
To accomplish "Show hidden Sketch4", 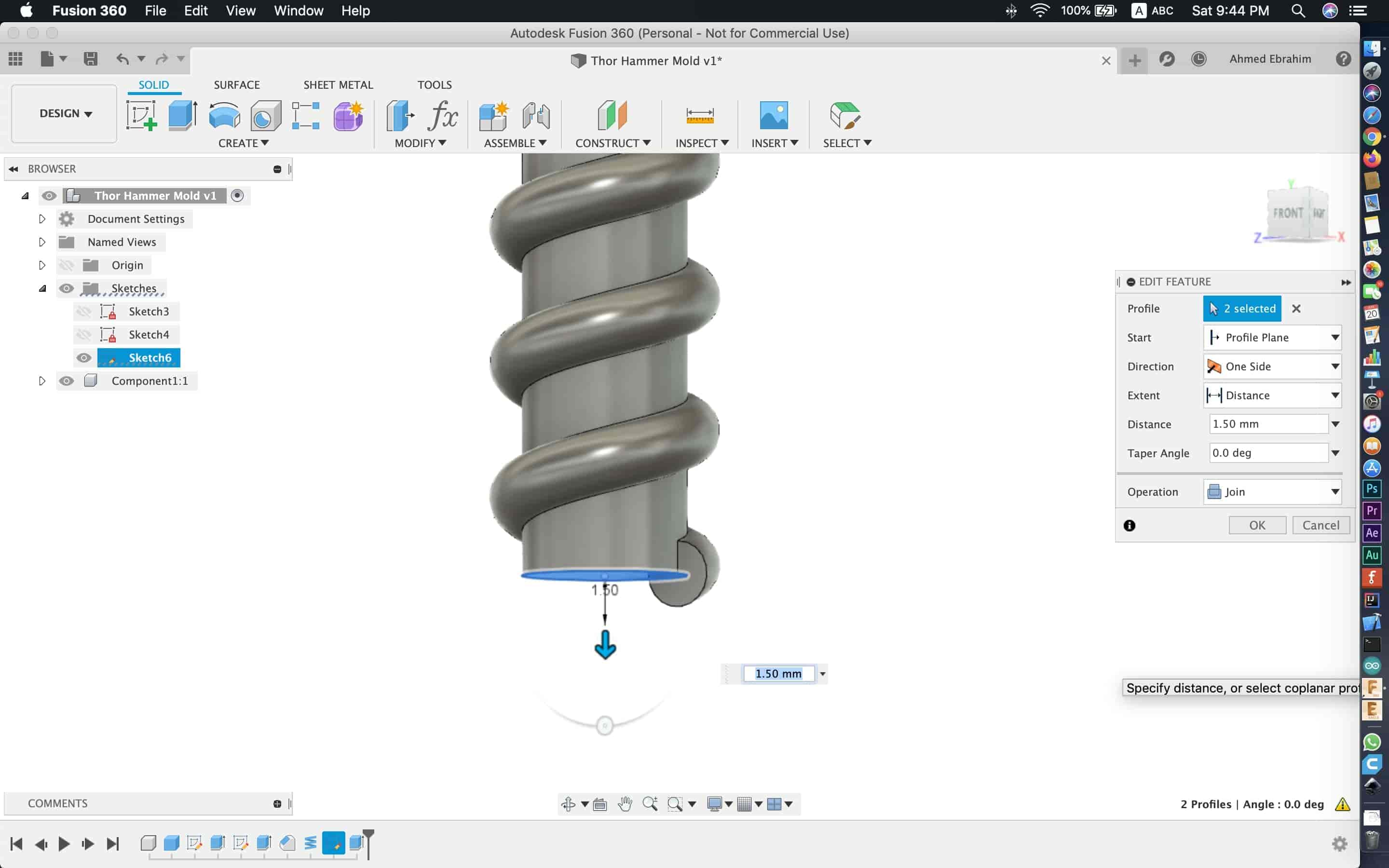I will (84, 335).
